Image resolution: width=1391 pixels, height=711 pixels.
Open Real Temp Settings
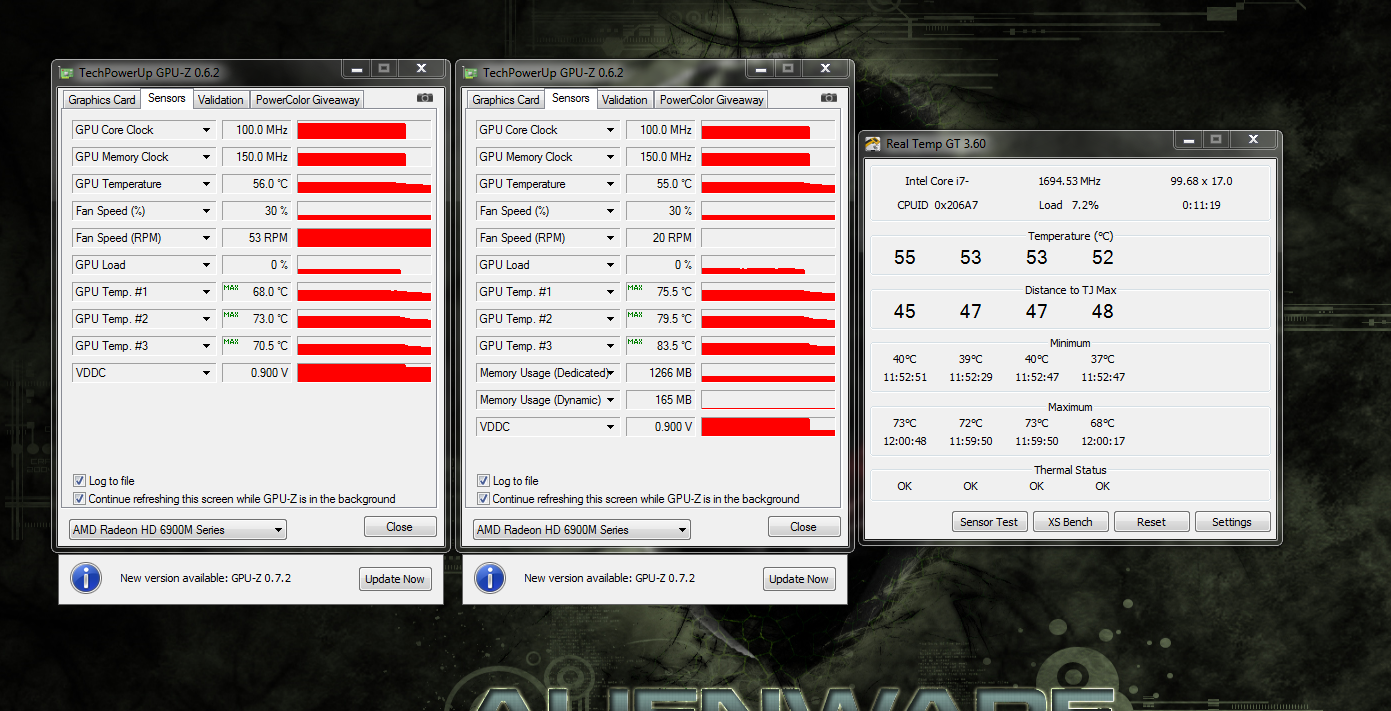(x=1232, y=522)
